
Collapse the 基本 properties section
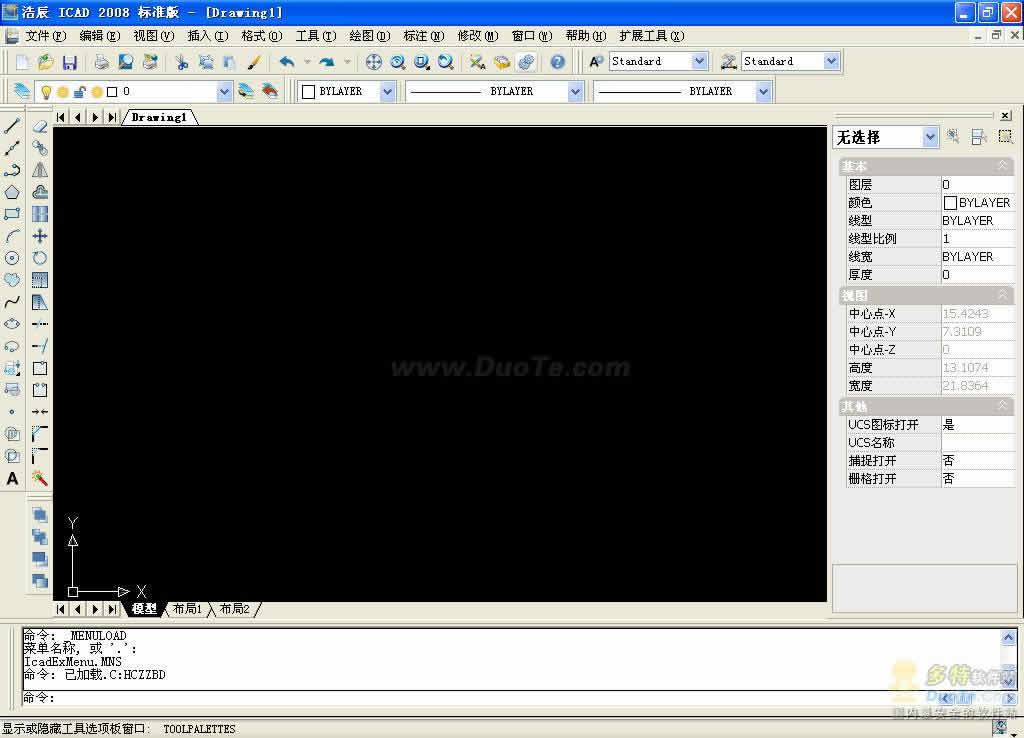click(1002, 166)
